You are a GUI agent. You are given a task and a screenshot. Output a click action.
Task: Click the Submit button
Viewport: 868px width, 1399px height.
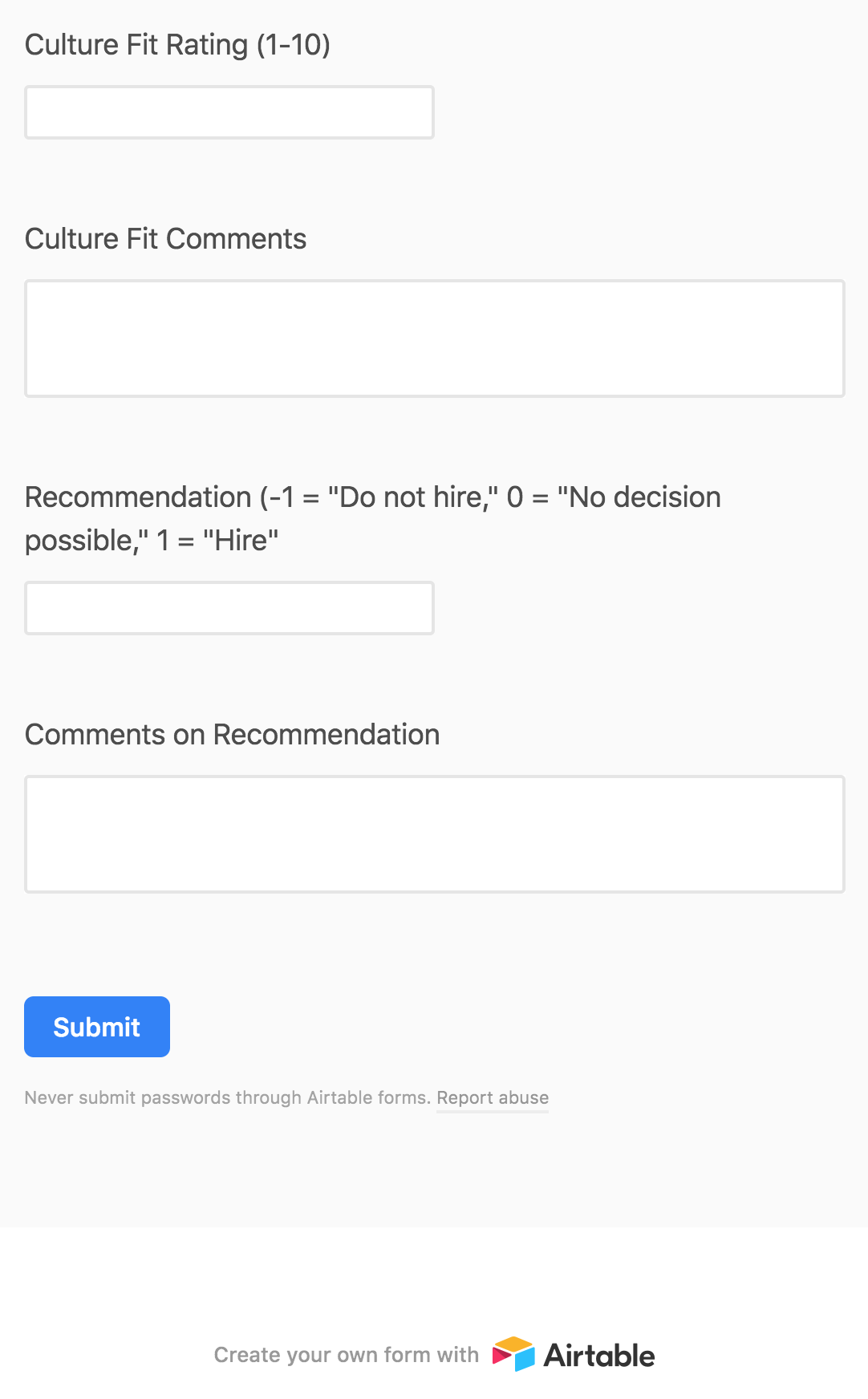[97, 1027]
